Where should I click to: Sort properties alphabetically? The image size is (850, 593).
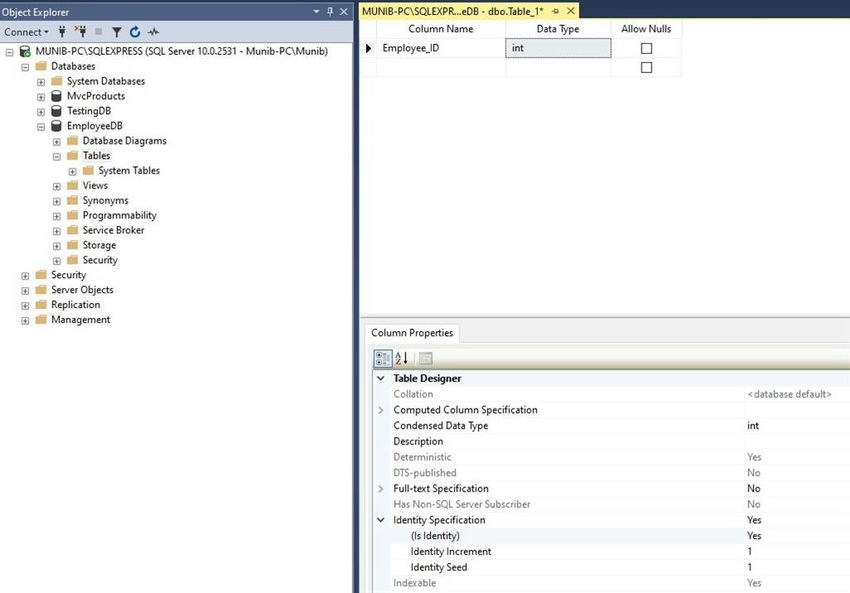[401, 358]
